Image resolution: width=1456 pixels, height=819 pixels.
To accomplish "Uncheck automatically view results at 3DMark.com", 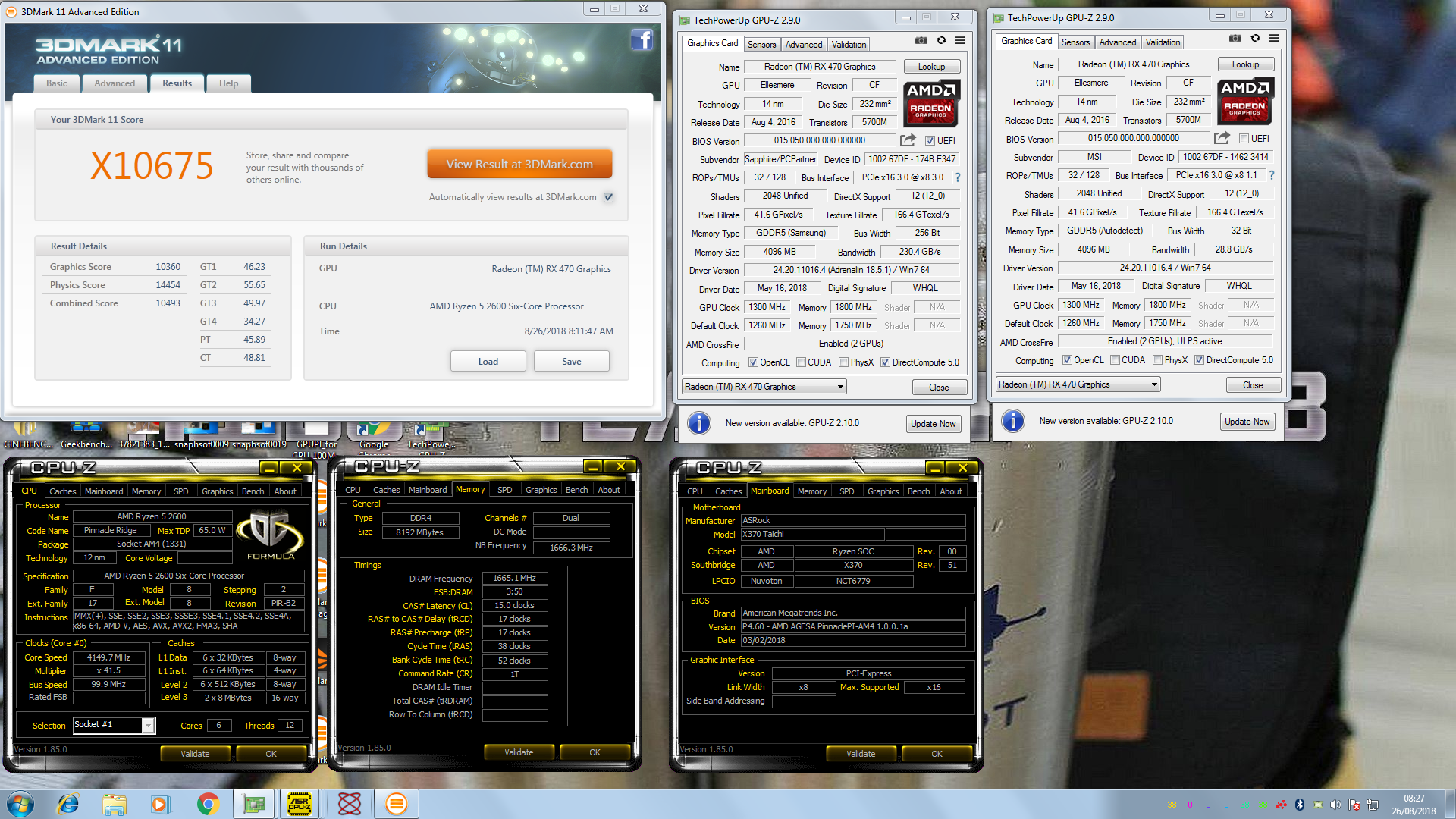I will [x=608, y=197].
